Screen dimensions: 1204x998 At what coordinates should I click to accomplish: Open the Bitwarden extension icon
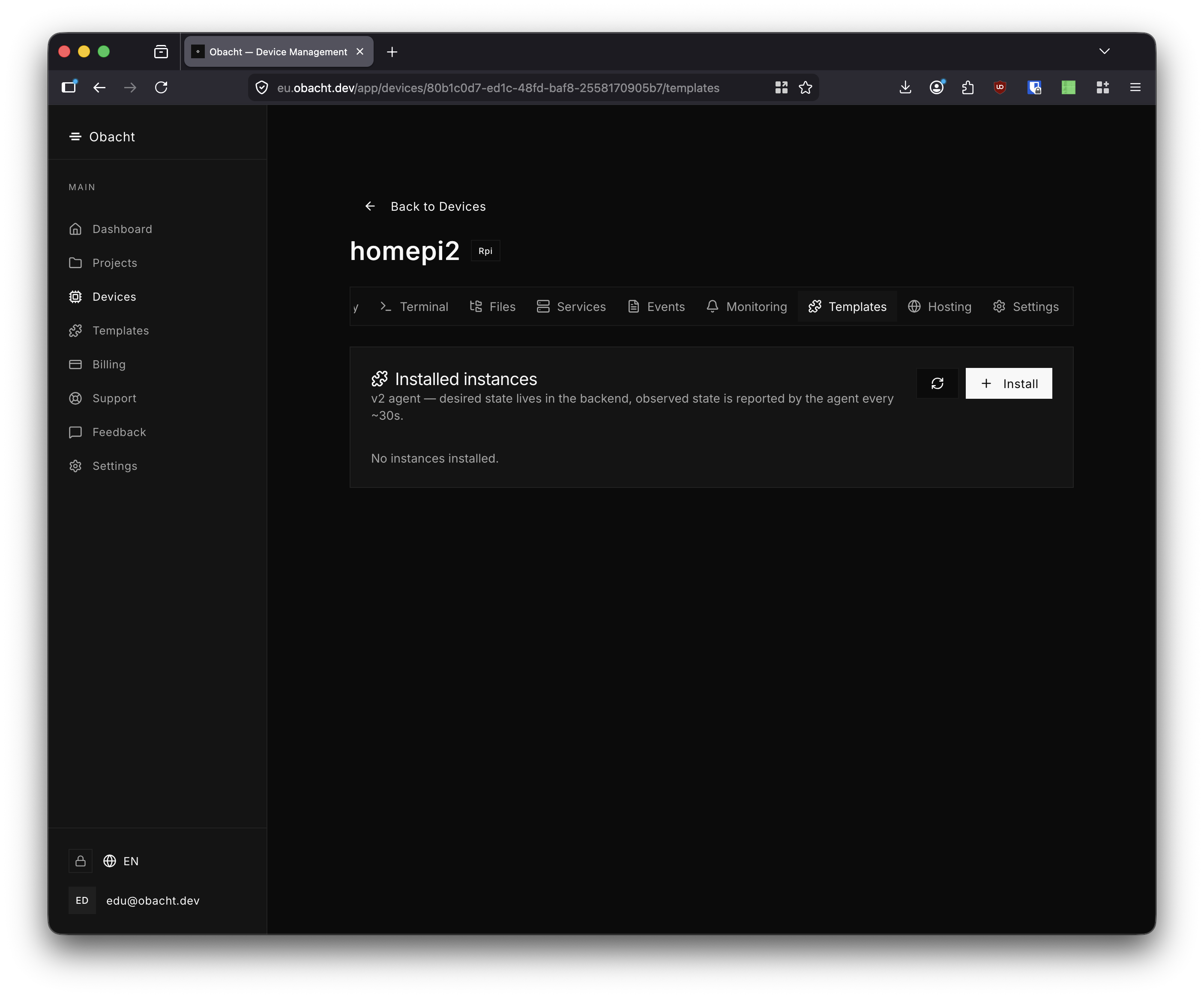coord(1034,87)
